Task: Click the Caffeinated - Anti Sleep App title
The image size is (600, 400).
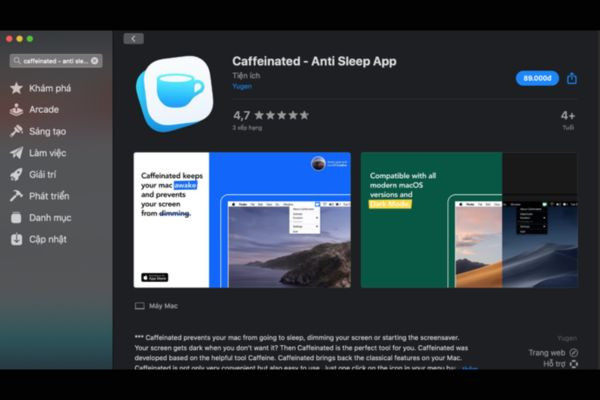Action: tap(314, 61)
